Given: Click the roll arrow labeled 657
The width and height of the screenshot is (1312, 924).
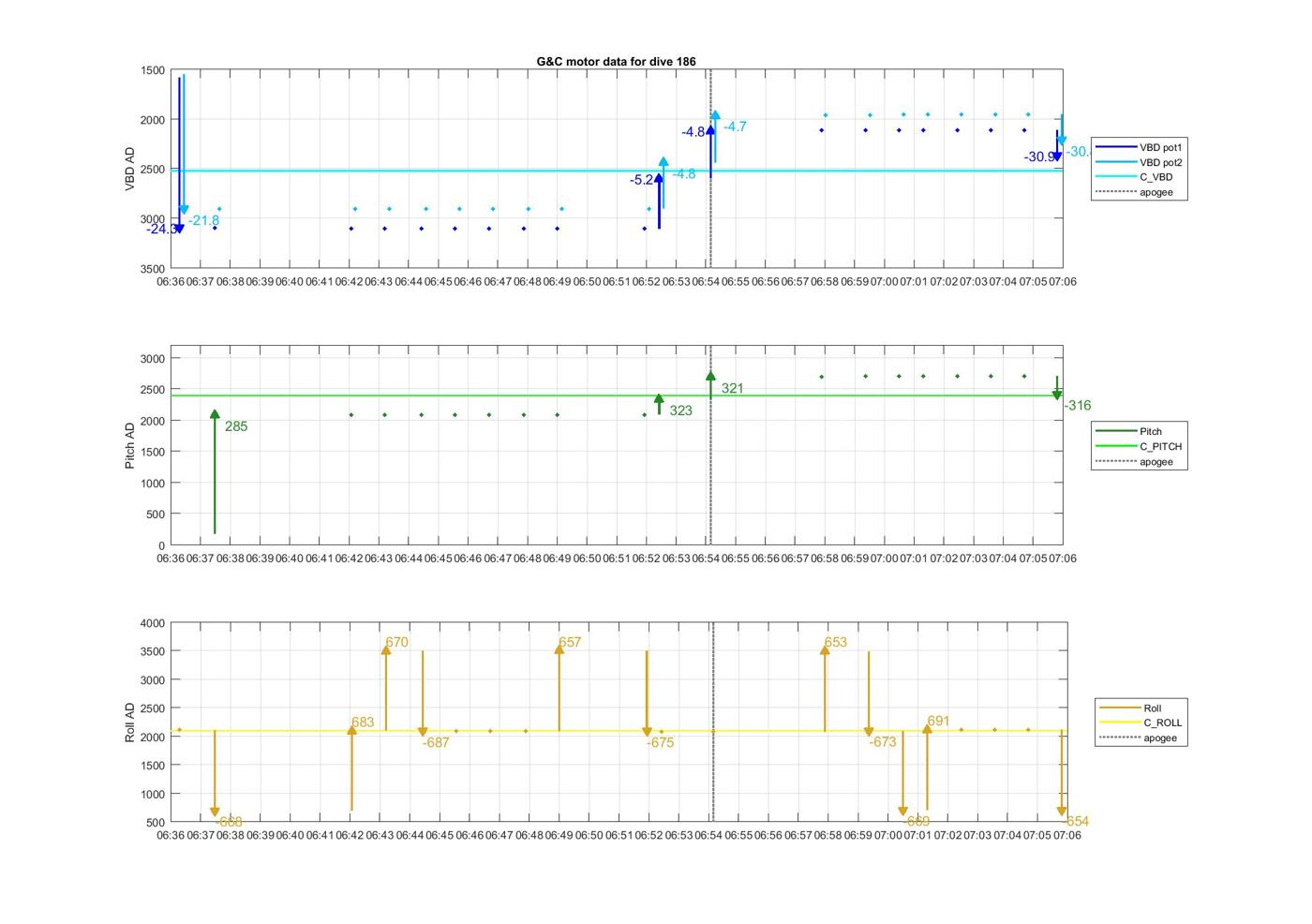Looking at the screenshot, I should click(x=559, y=688).
